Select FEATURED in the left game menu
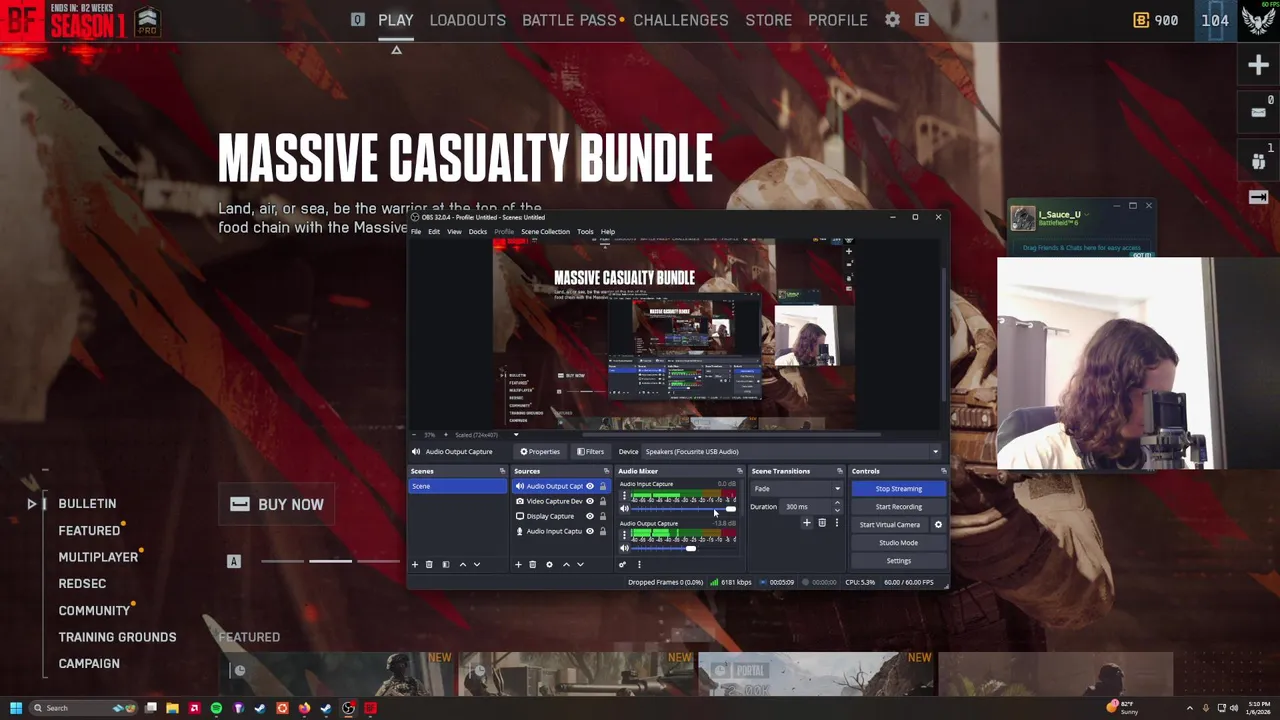The height and width of the screenshot is (720, 1280). 89,531
